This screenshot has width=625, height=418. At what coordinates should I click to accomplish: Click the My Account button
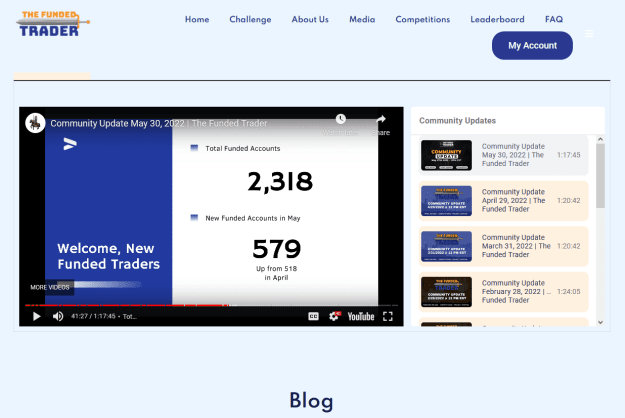[x=532, y=45]
